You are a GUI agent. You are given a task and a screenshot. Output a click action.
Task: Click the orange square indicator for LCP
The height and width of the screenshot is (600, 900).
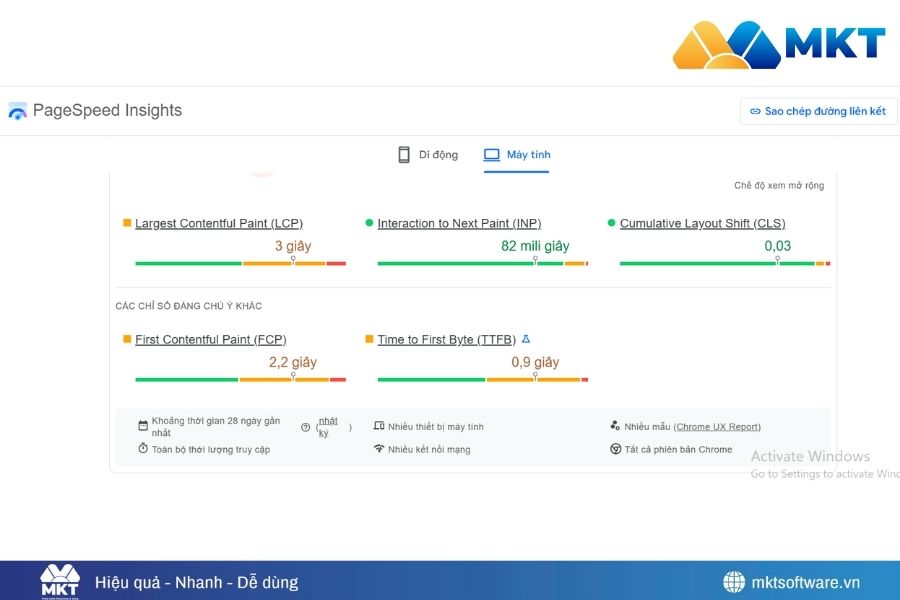[127, 223]
